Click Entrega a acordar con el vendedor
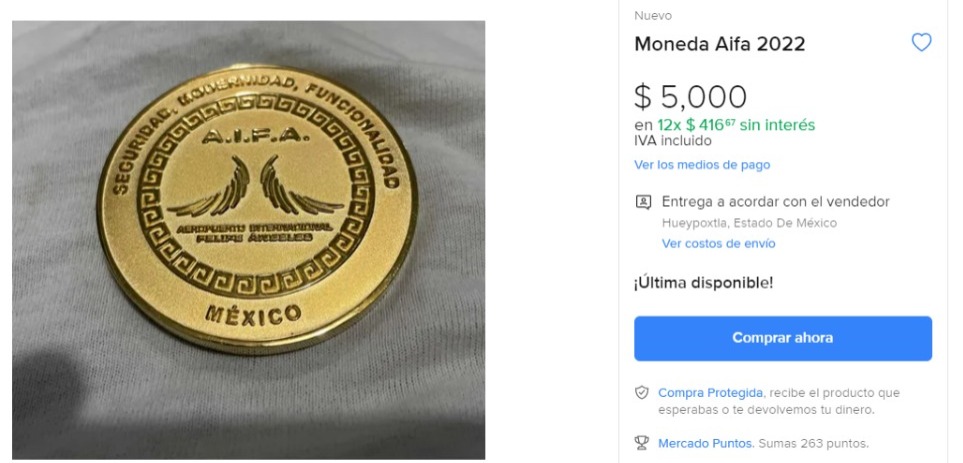The image size is (963, 463). (776, 201)
